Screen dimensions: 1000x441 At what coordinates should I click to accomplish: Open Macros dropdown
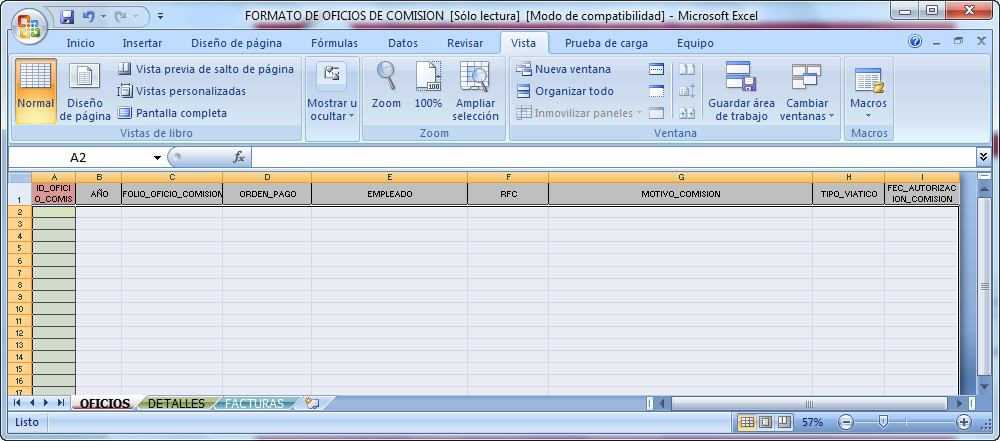click(868, 91)
